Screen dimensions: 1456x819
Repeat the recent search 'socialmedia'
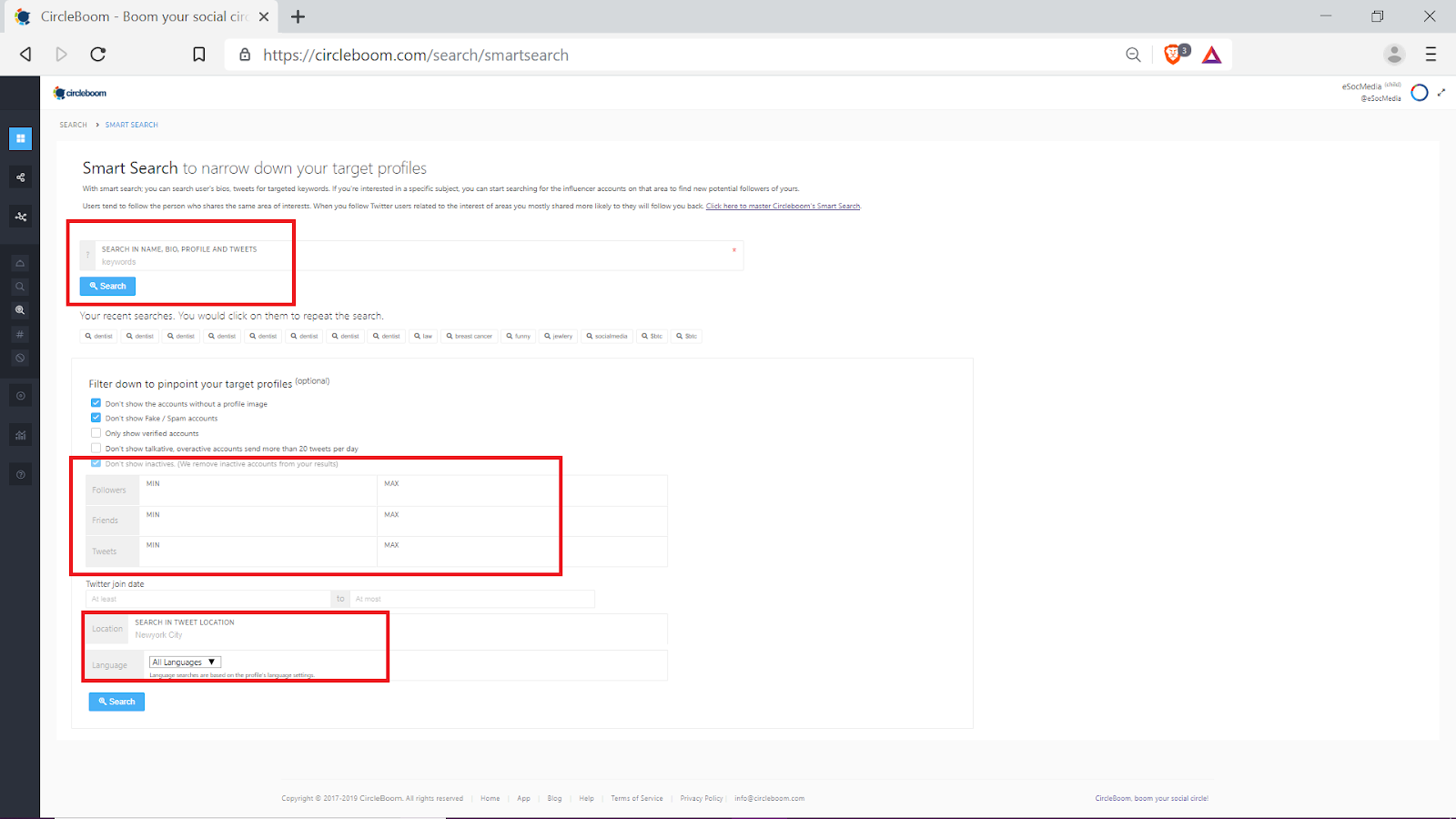(607, 336)
